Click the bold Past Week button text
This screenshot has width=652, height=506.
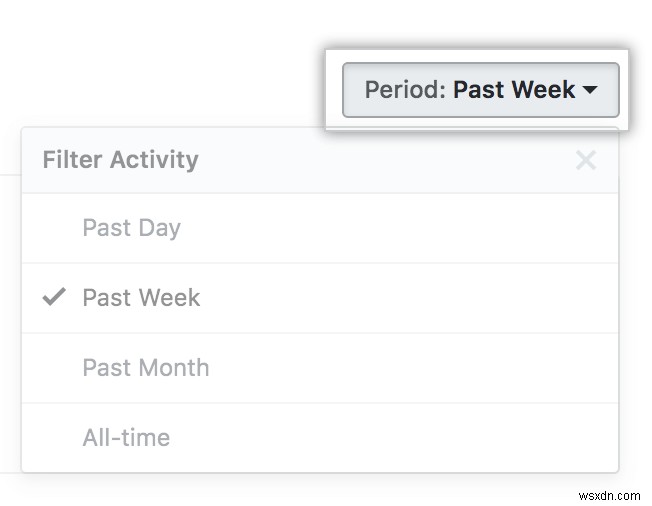click(514, 90)
